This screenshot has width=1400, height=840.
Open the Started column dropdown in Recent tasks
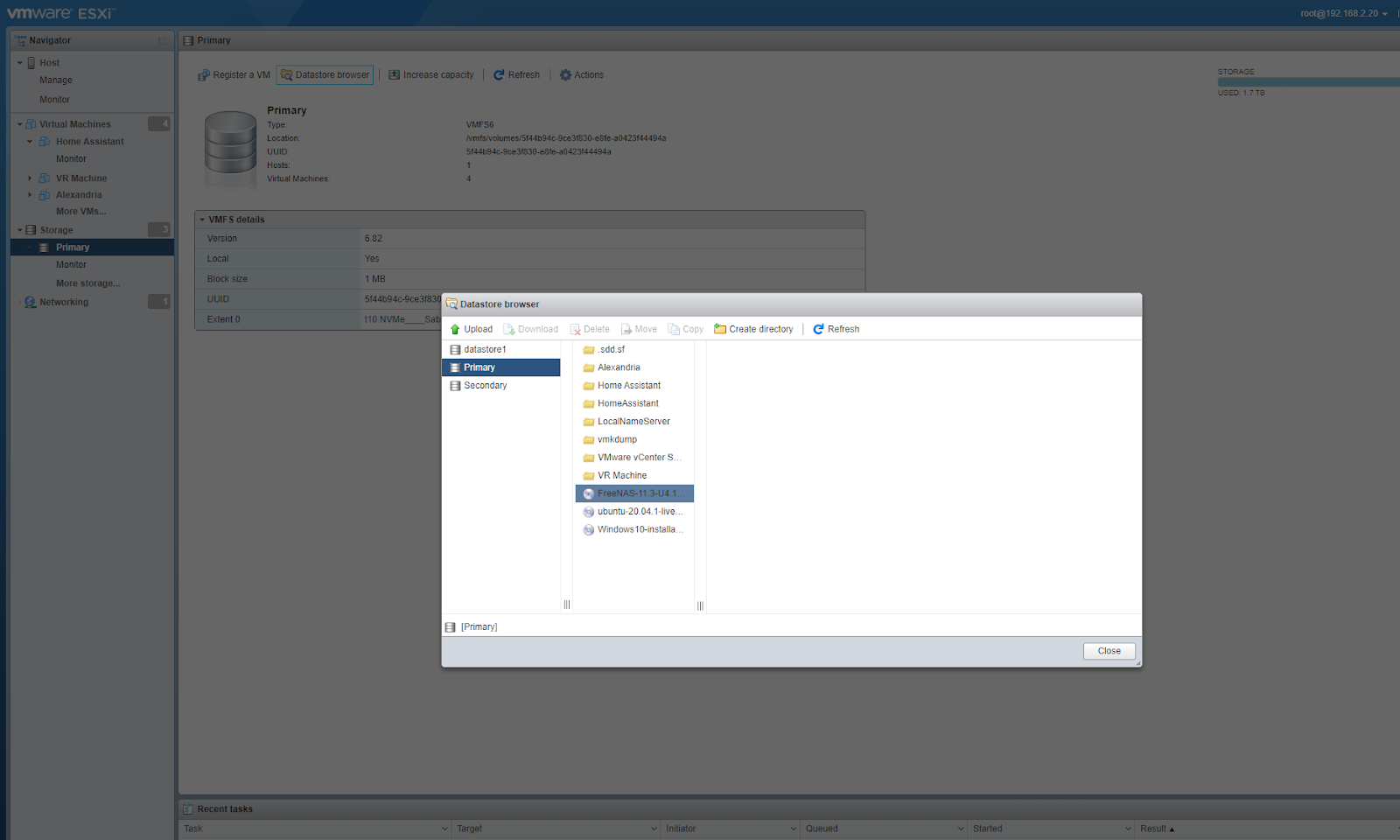point(1128,829)
